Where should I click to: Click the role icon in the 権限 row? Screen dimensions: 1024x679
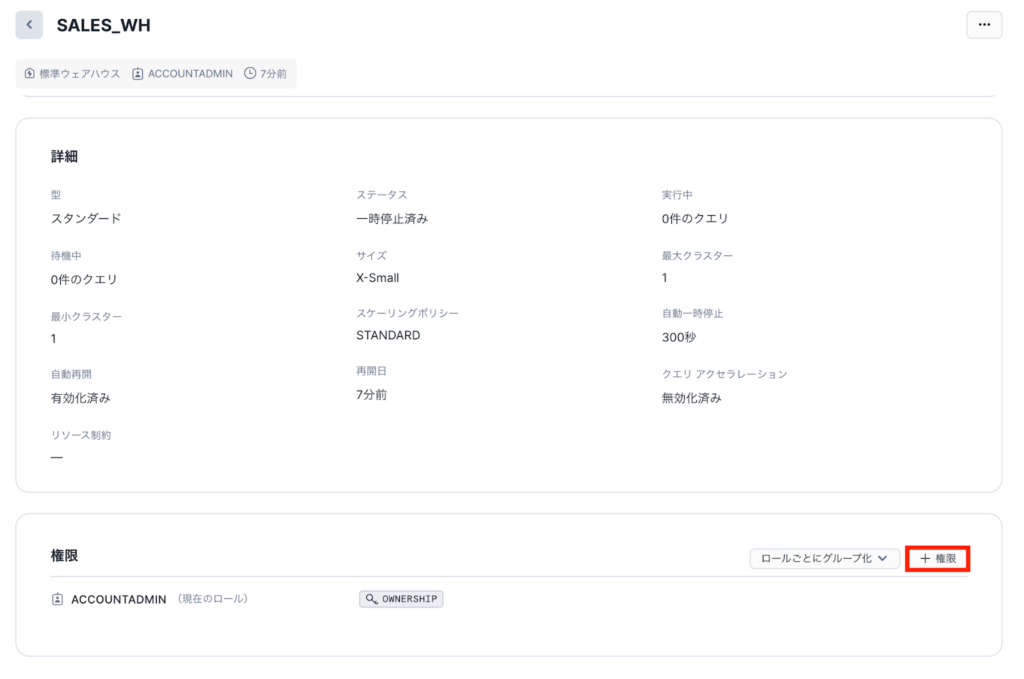pos(58,599)
